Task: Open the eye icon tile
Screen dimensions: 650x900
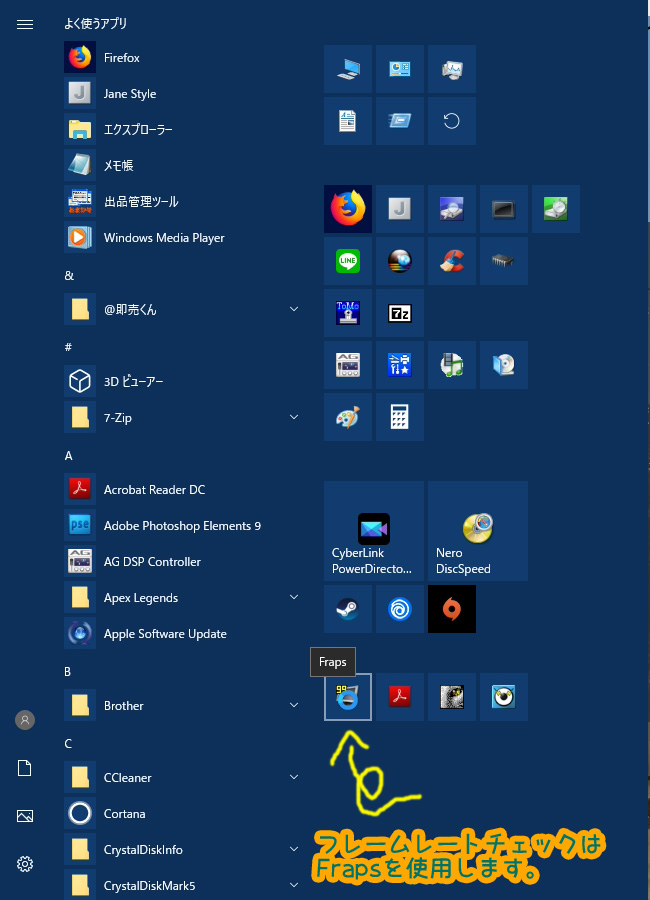Action: click(x=504, y=697)
